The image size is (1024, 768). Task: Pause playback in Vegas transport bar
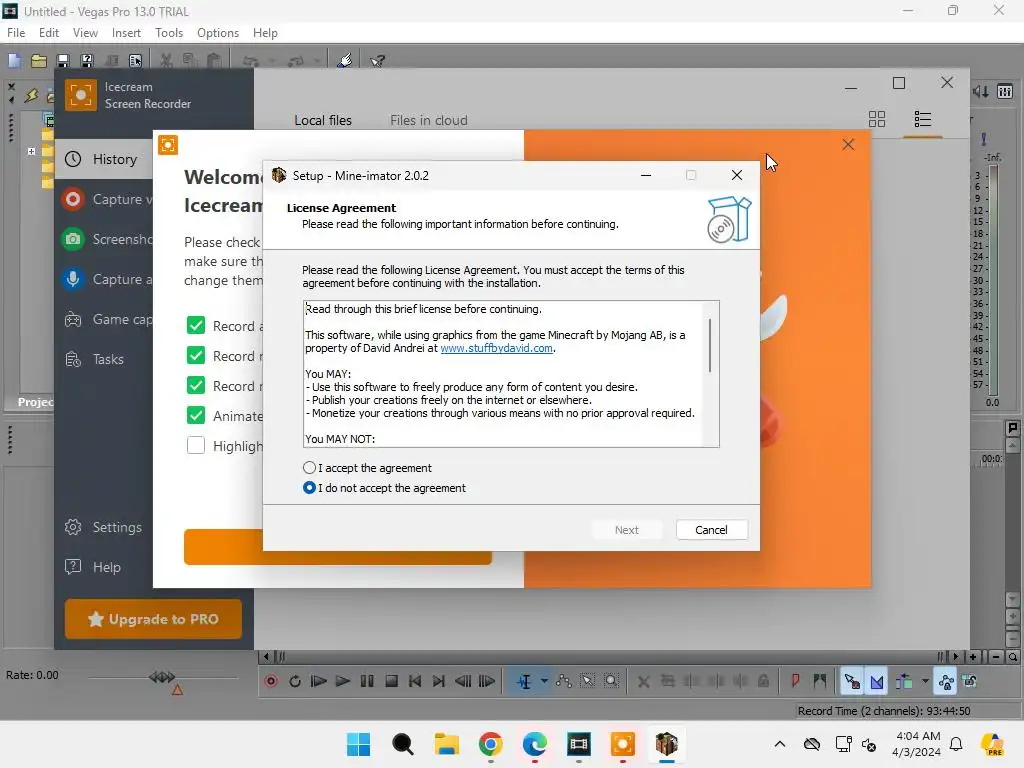(367, 681)
